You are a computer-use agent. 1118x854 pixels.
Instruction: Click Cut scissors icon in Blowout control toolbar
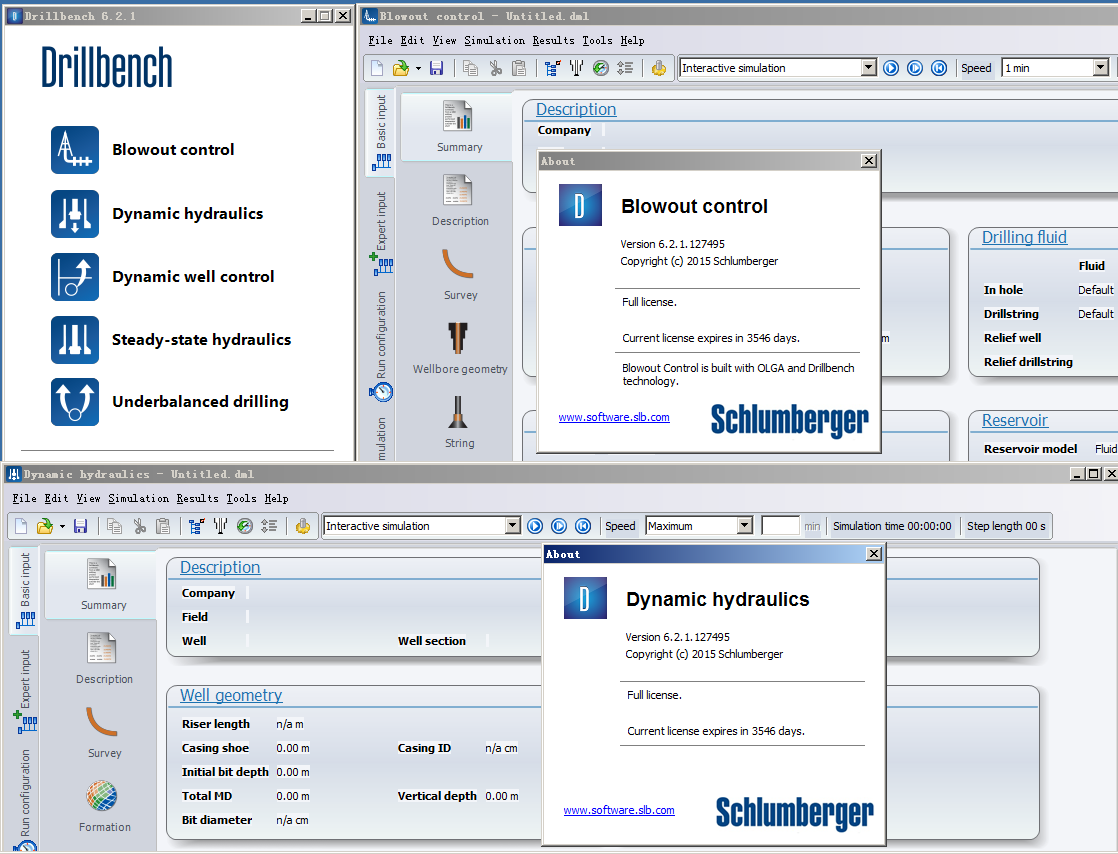[x=495, y=68]
